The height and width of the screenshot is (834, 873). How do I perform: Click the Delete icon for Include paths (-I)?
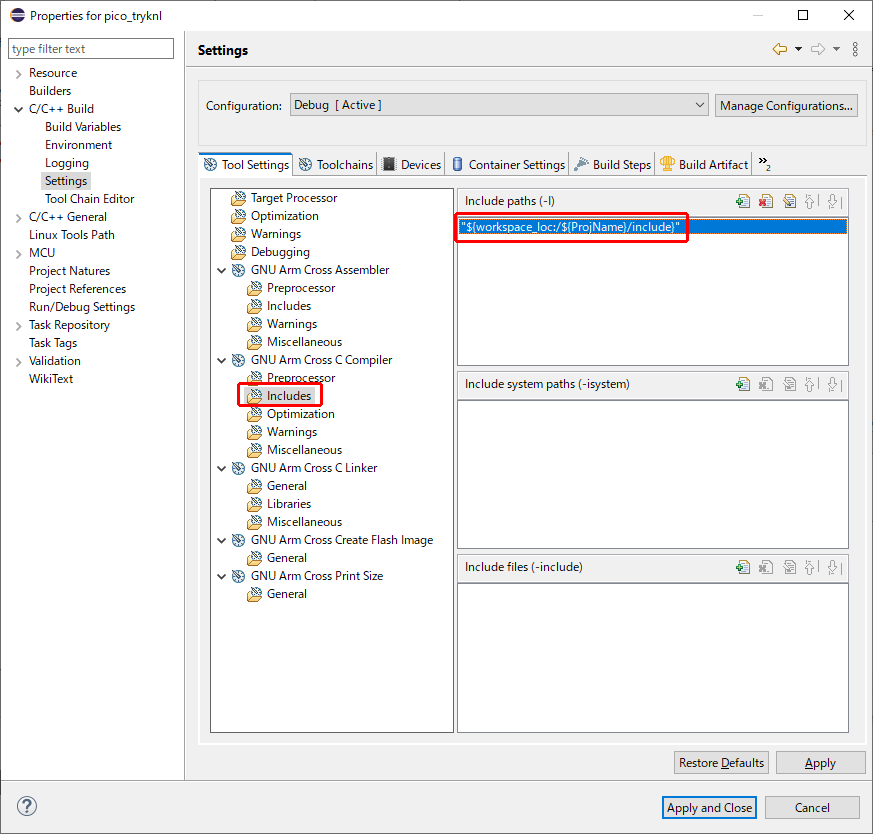coord(765,201)
